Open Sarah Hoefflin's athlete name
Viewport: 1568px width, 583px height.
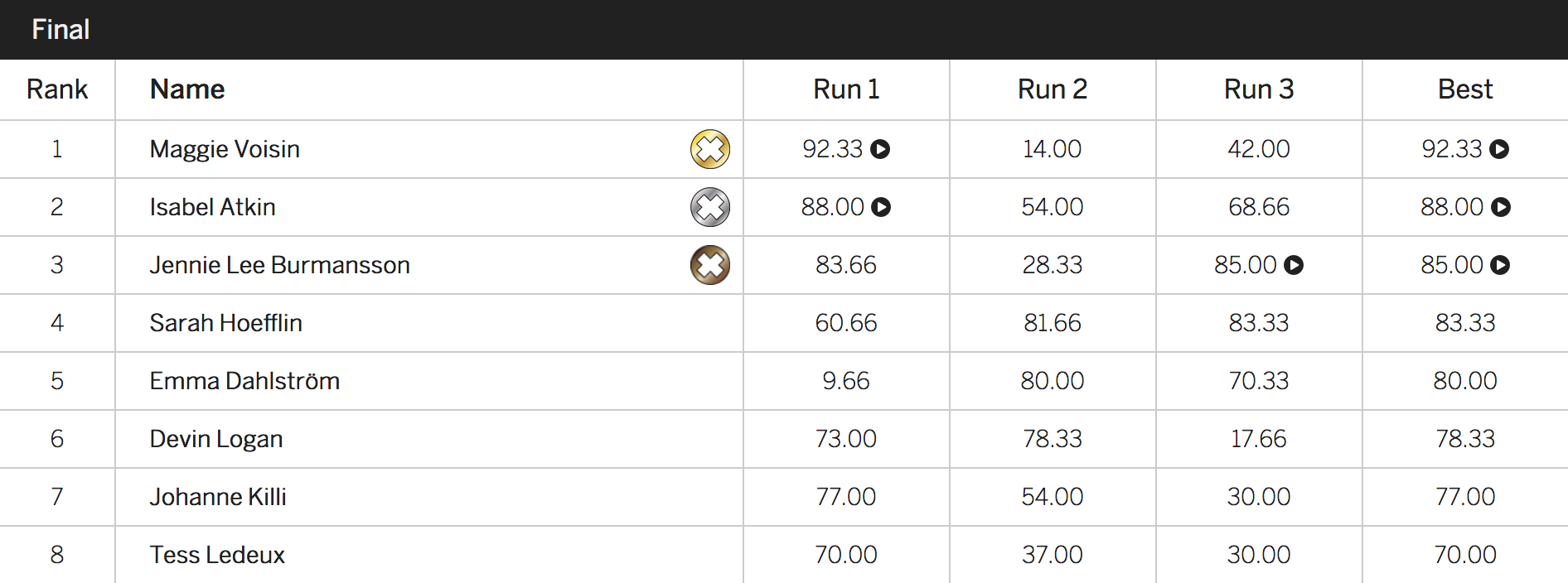(225, 323)
